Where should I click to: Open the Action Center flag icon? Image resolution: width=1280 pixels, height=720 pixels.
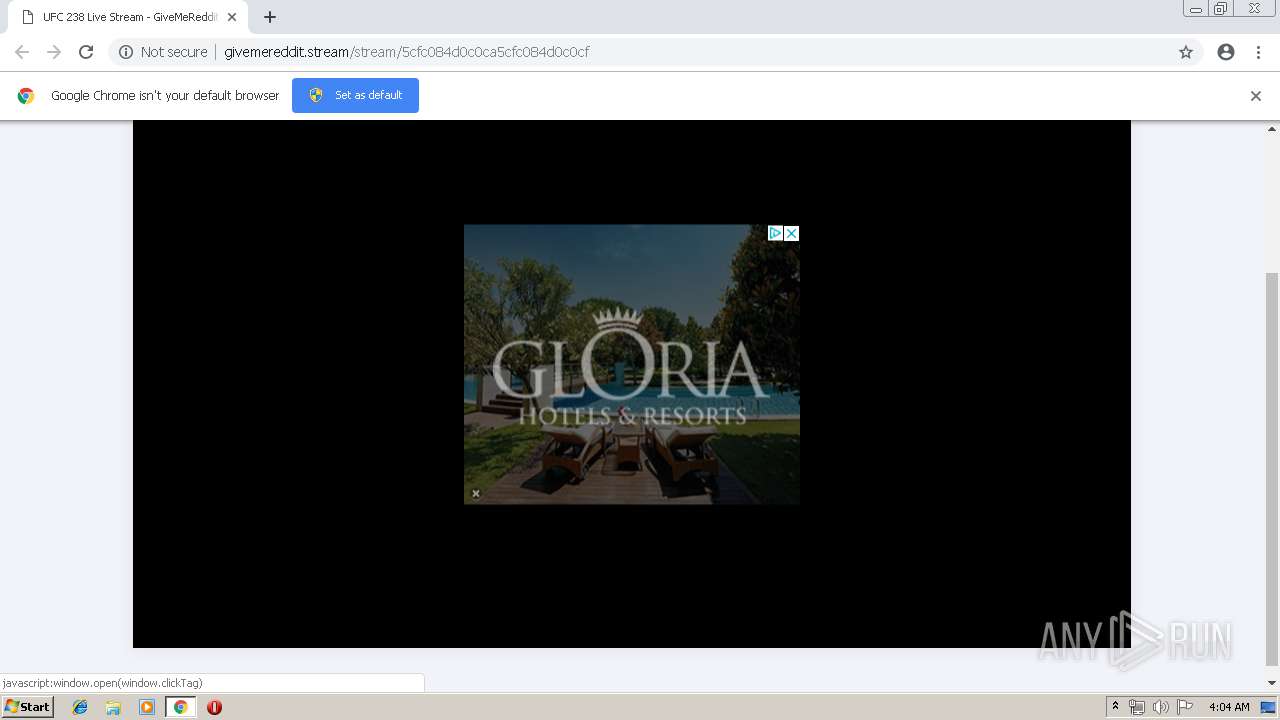coord(1185,707)
